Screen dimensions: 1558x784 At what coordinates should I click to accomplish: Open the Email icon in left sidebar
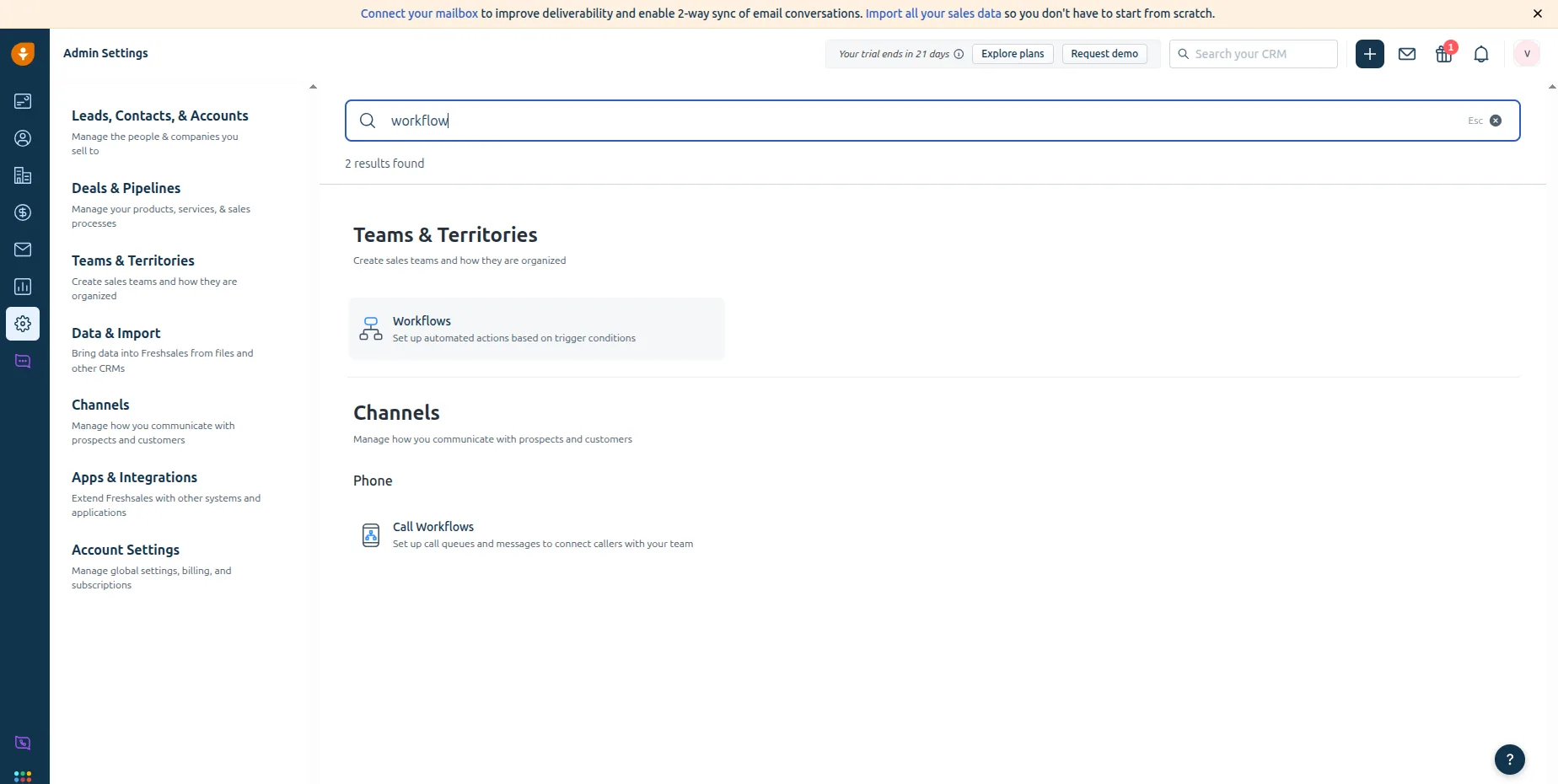point(23,250)
